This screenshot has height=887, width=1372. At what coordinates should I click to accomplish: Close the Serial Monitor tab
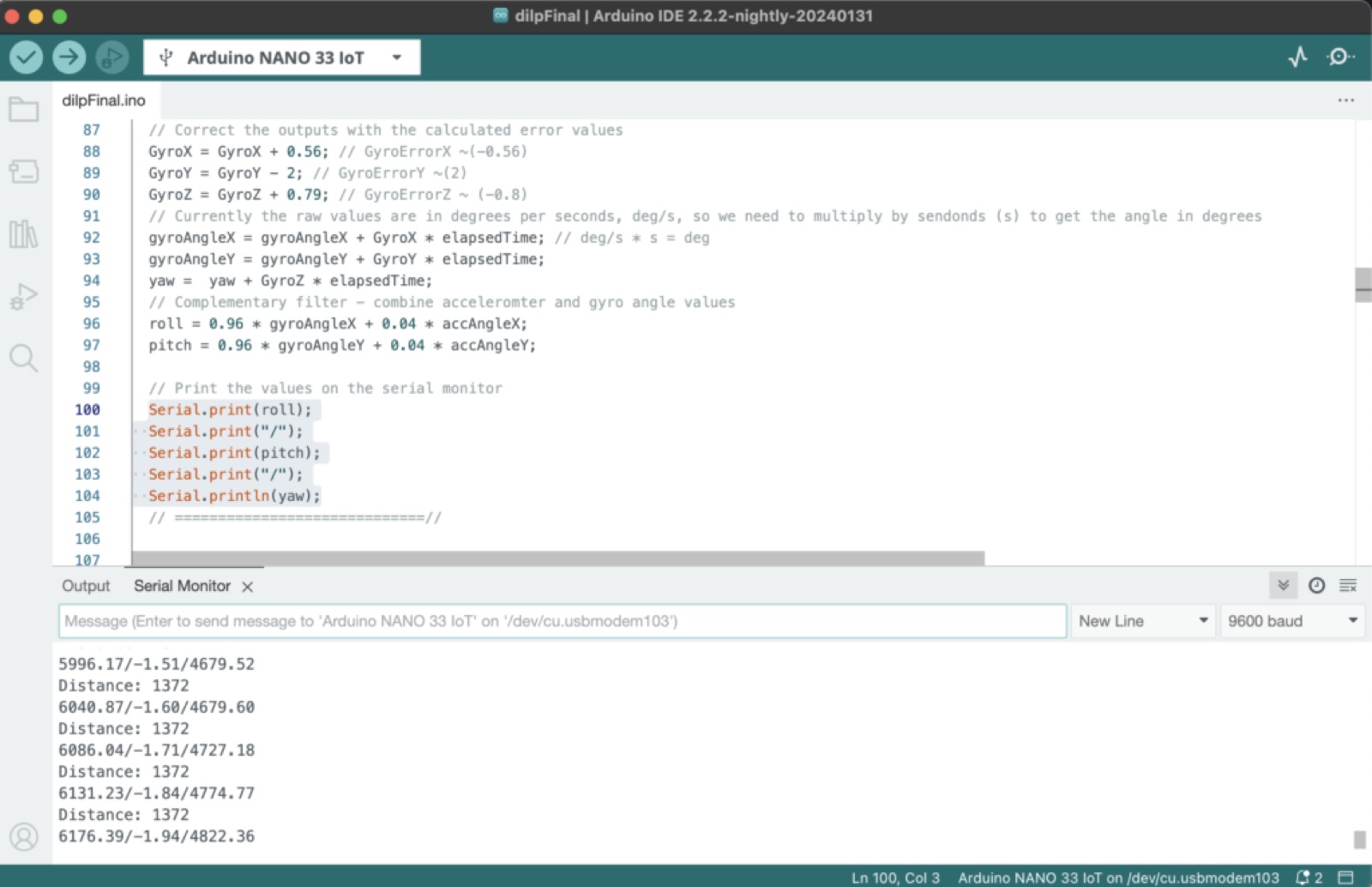pyautogui.click(x=247, y=587)
